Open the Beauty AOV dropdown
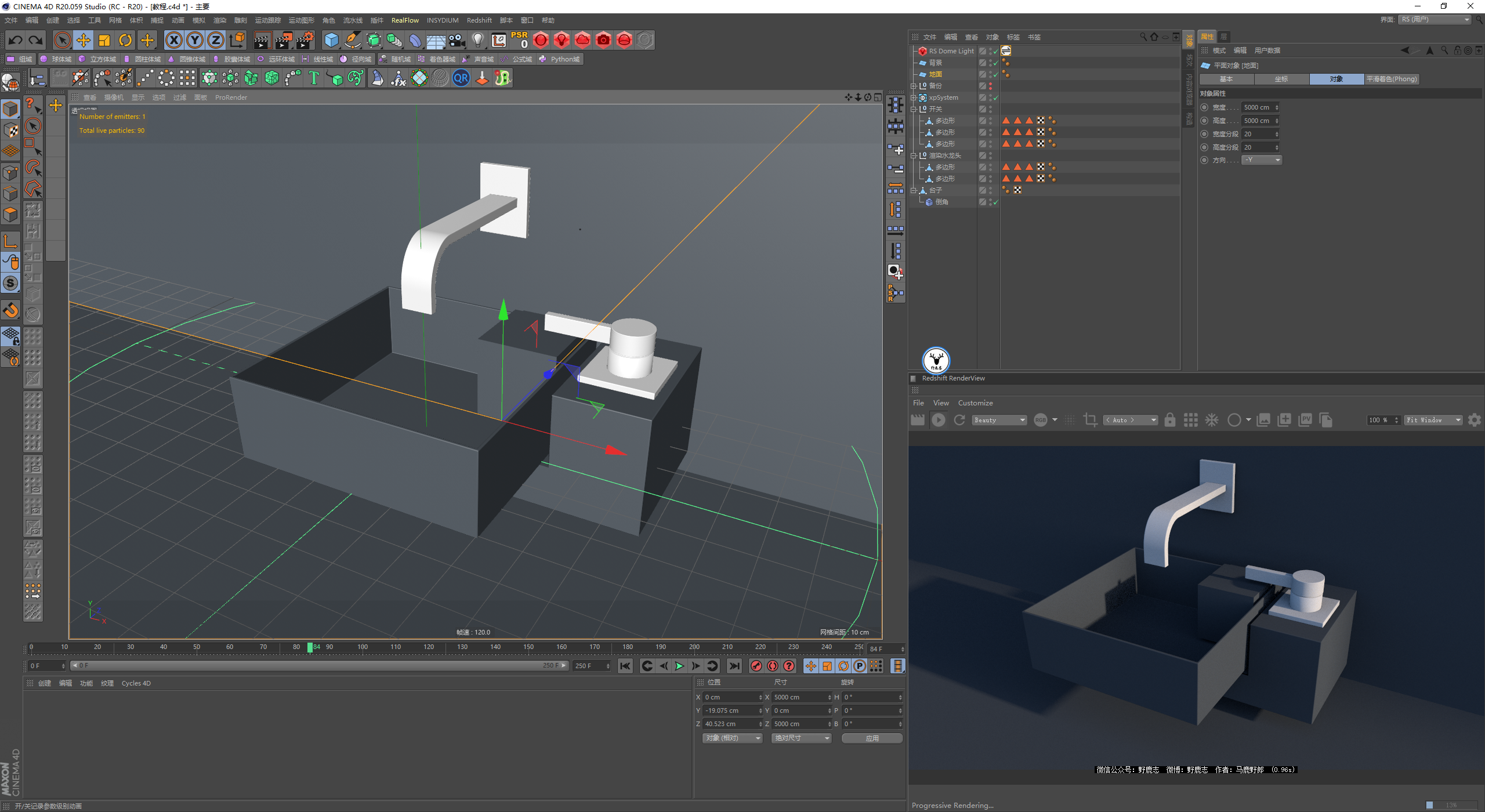This screenshot has width=1485, height=812. (999, 420)
